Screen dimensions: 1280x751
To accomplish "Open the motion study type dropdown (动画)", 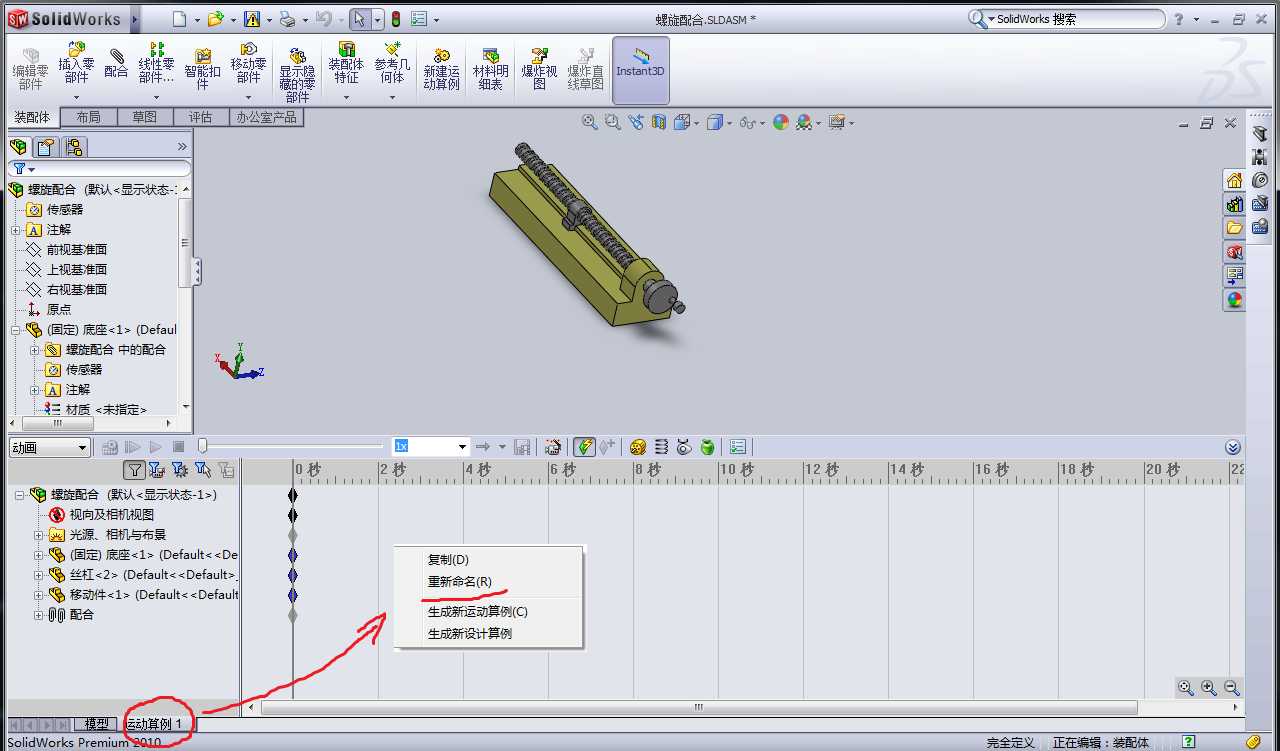I will point(50,448).
